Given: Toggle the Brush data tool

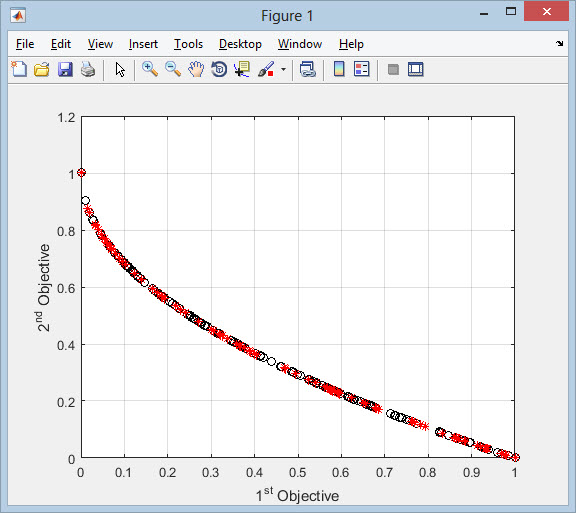Looking at the screenshot, I should [x=266, y=69].
